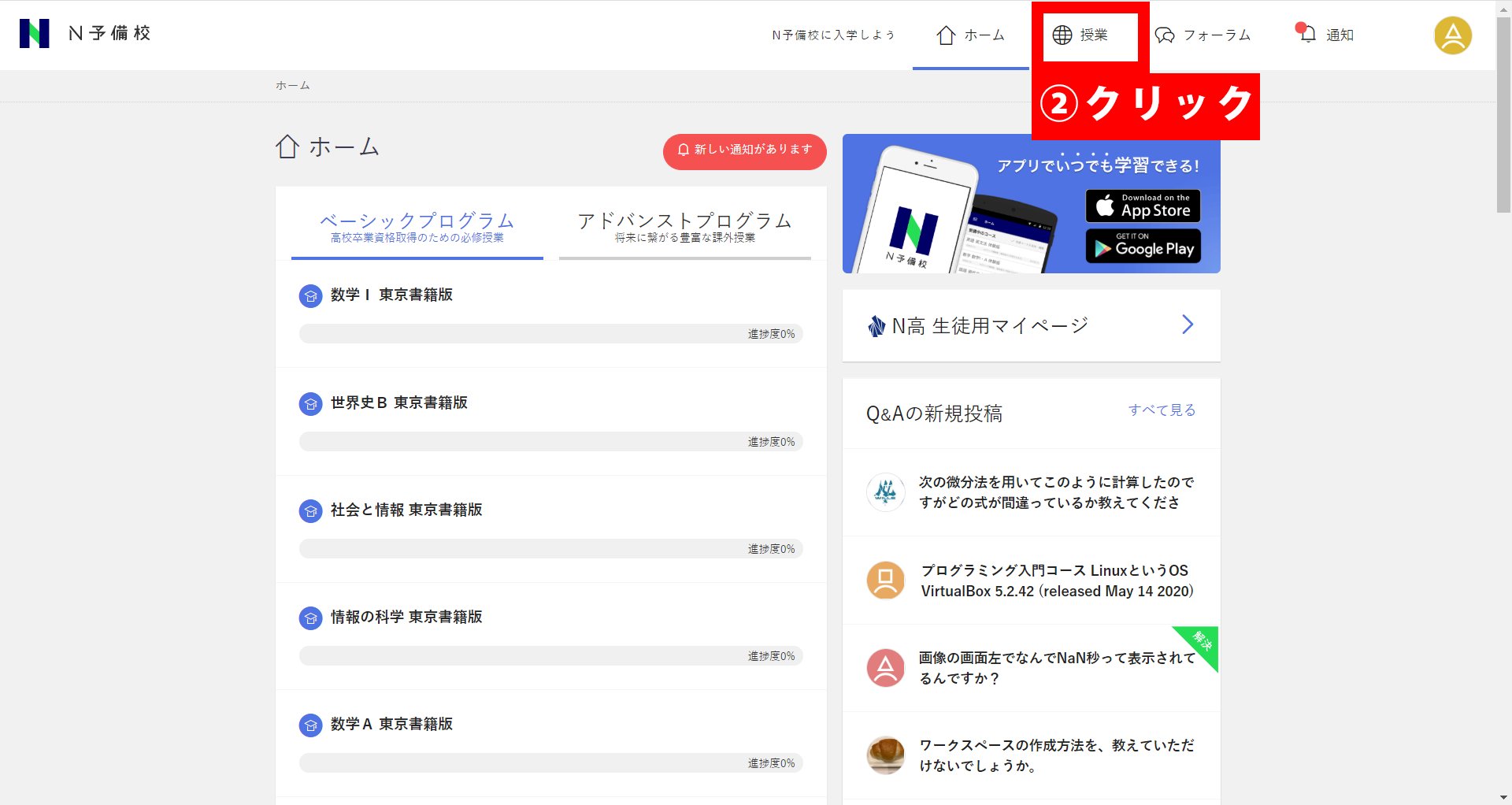Open course 世界史B 東京書籍版
Image resolution: width=1512 pixels, height=805 pixels.
point(399,402)
